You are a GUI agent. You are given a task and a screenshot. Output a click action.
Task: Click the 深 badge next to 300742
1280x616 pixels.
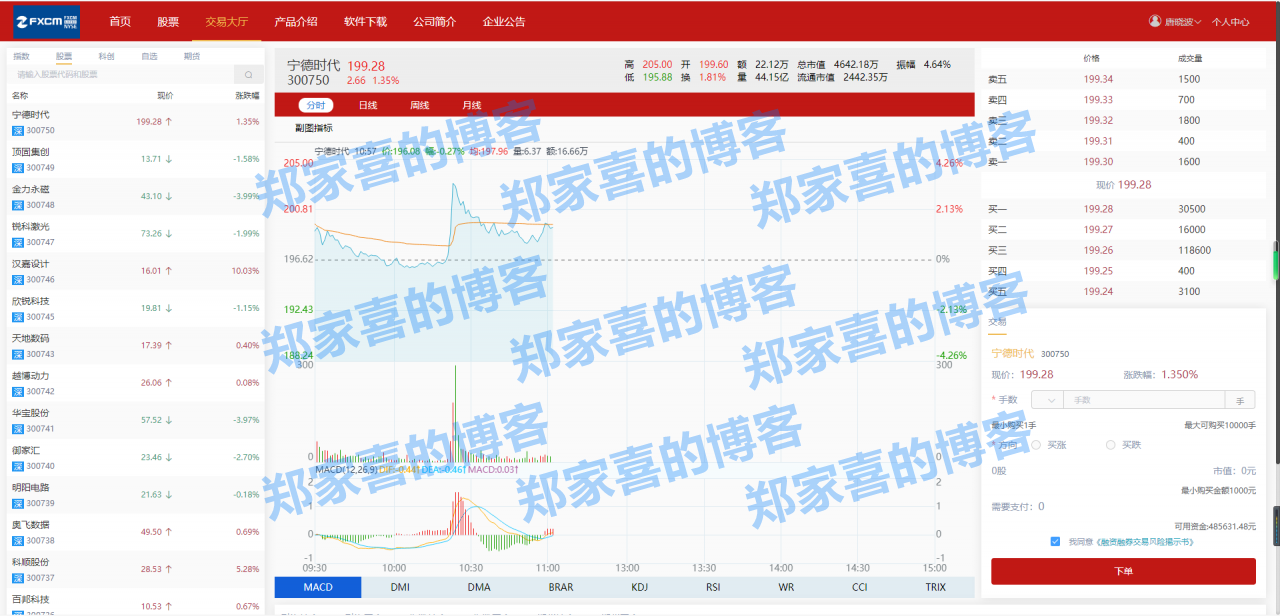(17, 391)
